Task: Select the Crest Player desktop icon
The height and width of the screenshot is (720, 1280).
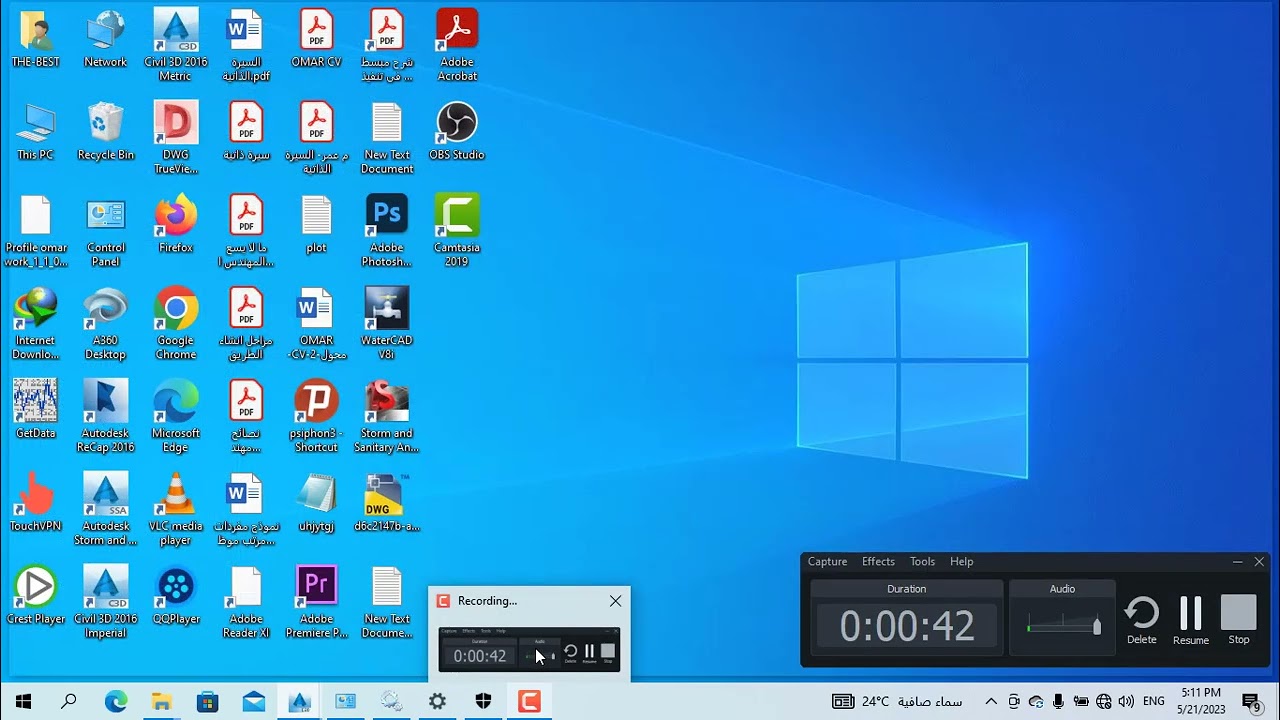Action: click(35, 595)
